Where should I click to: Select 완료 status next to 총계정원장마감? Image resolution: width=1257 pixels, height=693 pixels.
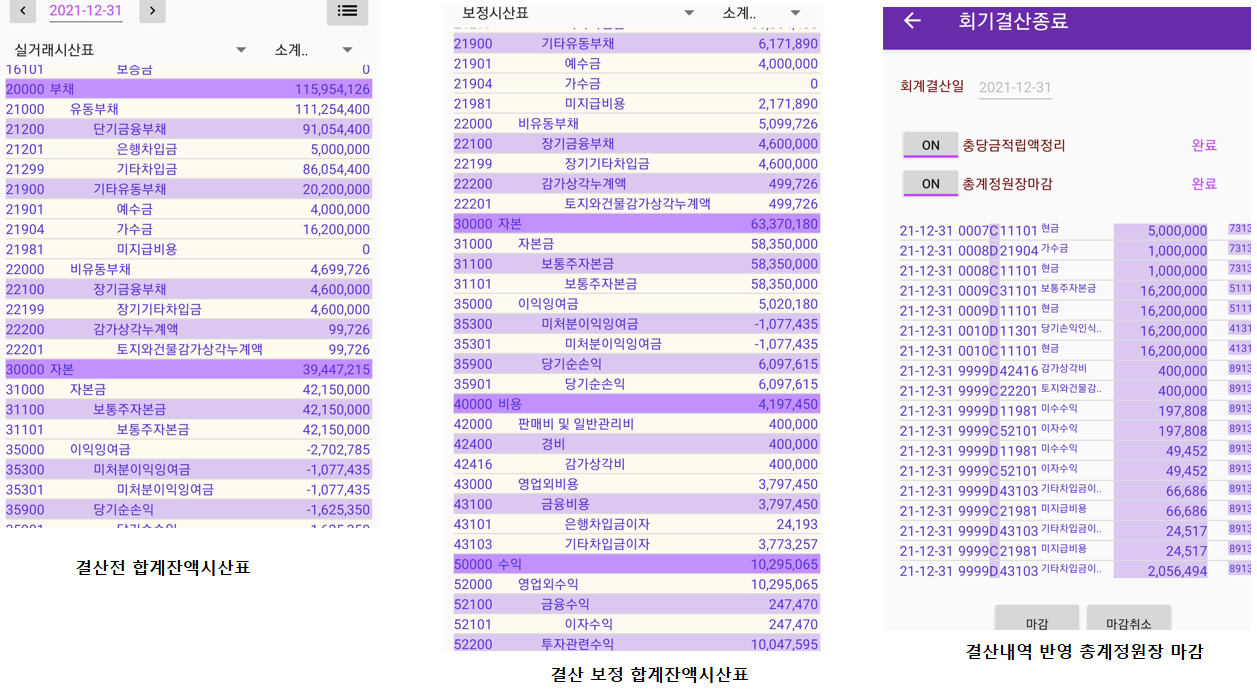click(1204, 184)
